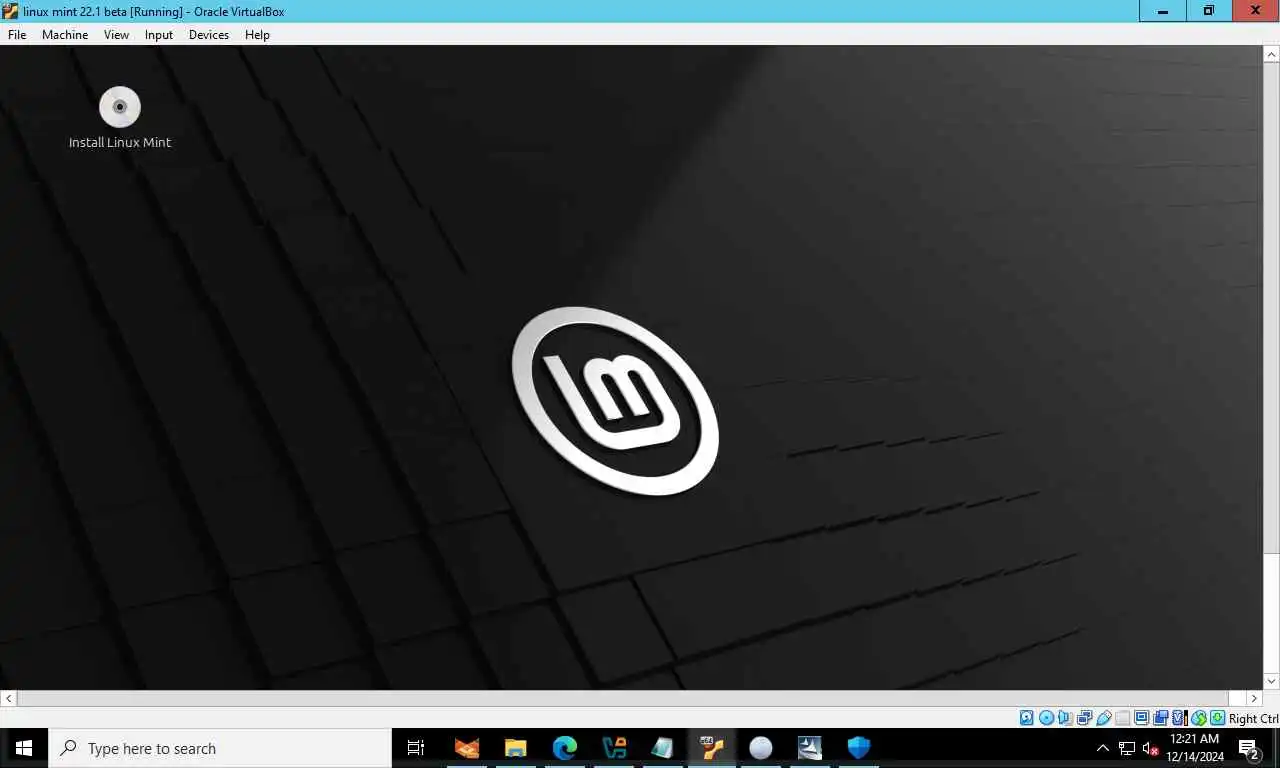Open the File menu
1280x768 pixels.
point(17,34)
